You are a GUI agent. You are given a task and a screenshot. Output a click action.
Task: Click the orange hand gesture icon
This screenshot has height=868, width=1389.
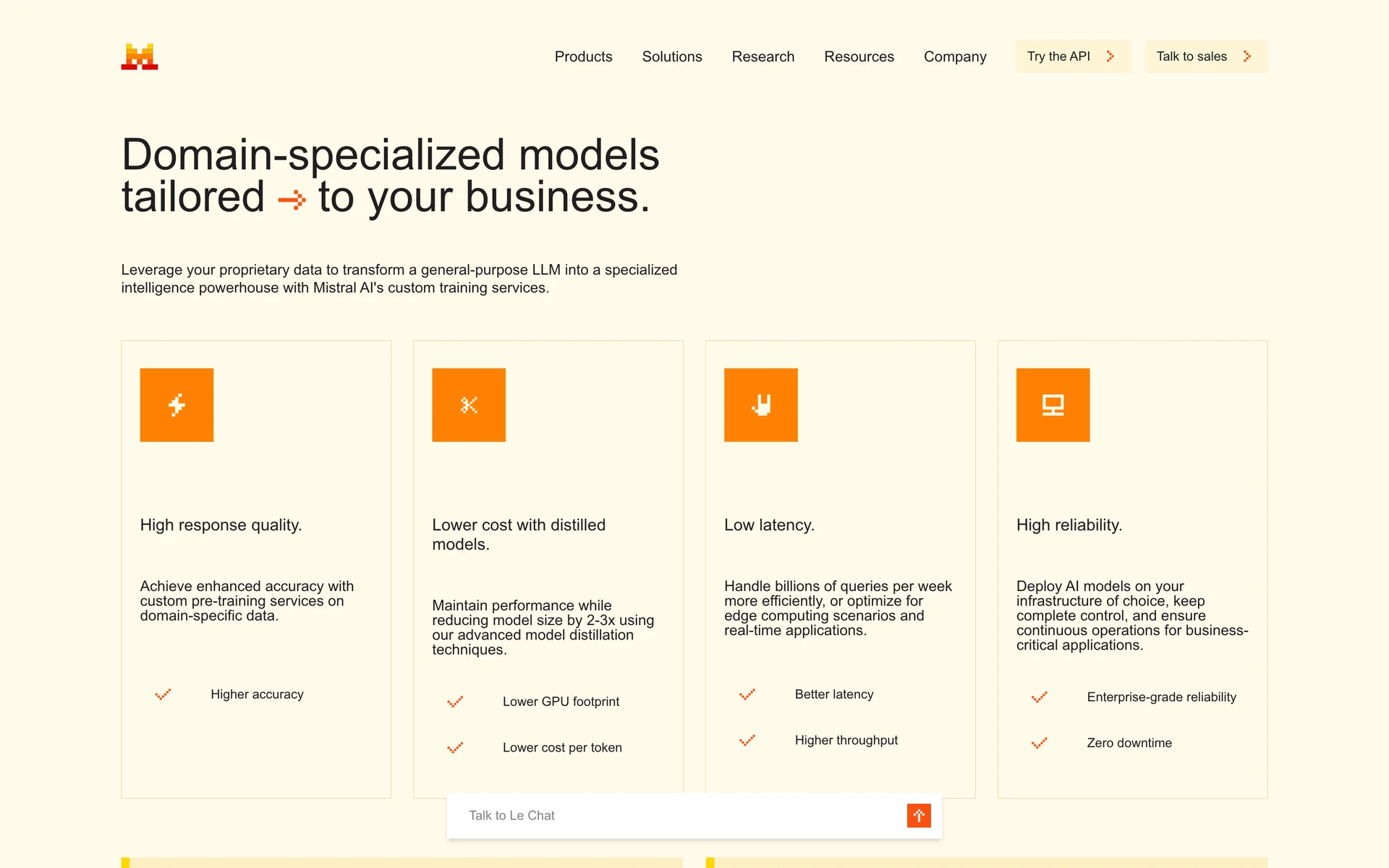pos(760,405)
